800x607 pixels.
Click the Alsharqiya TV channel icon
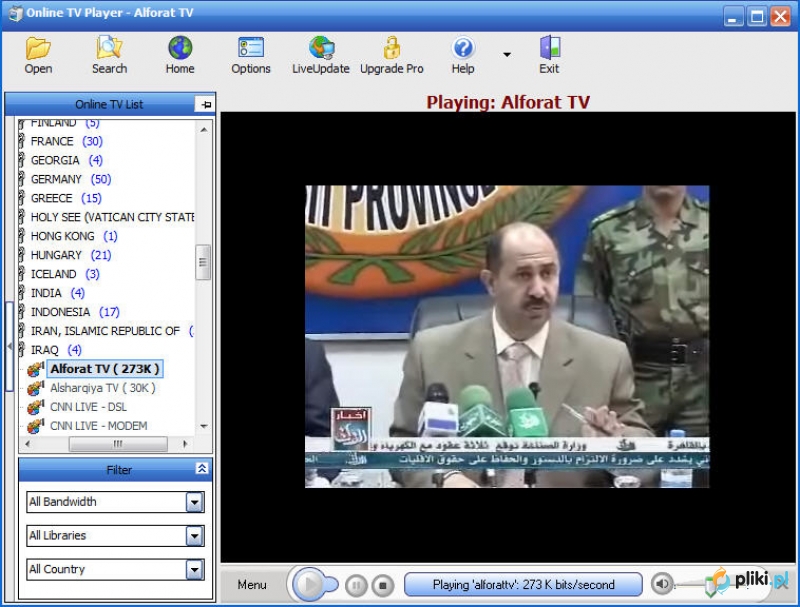(35, 388)
